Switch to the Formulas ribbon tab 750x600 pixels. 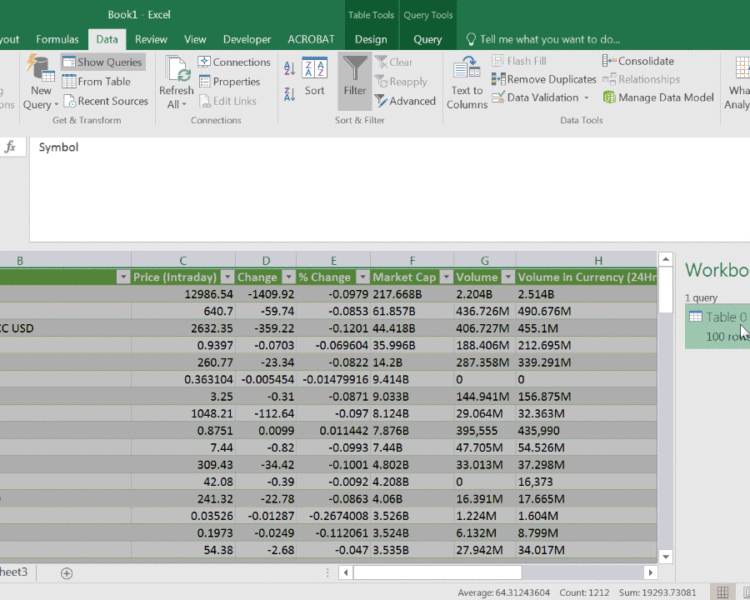(x=57, y=39)
